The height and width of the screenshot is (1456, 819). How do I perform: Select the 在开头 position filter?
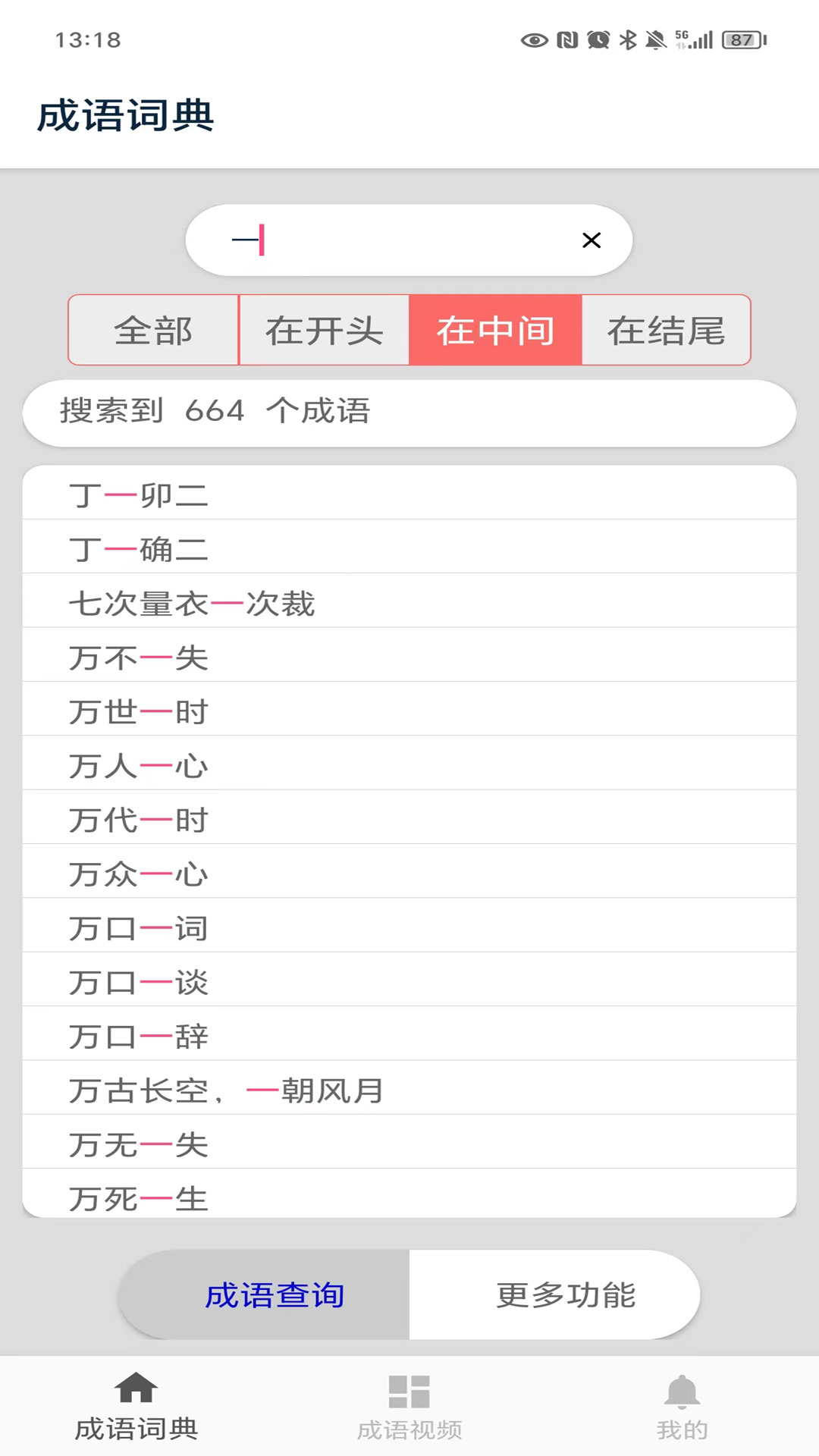tap(324, 331)
